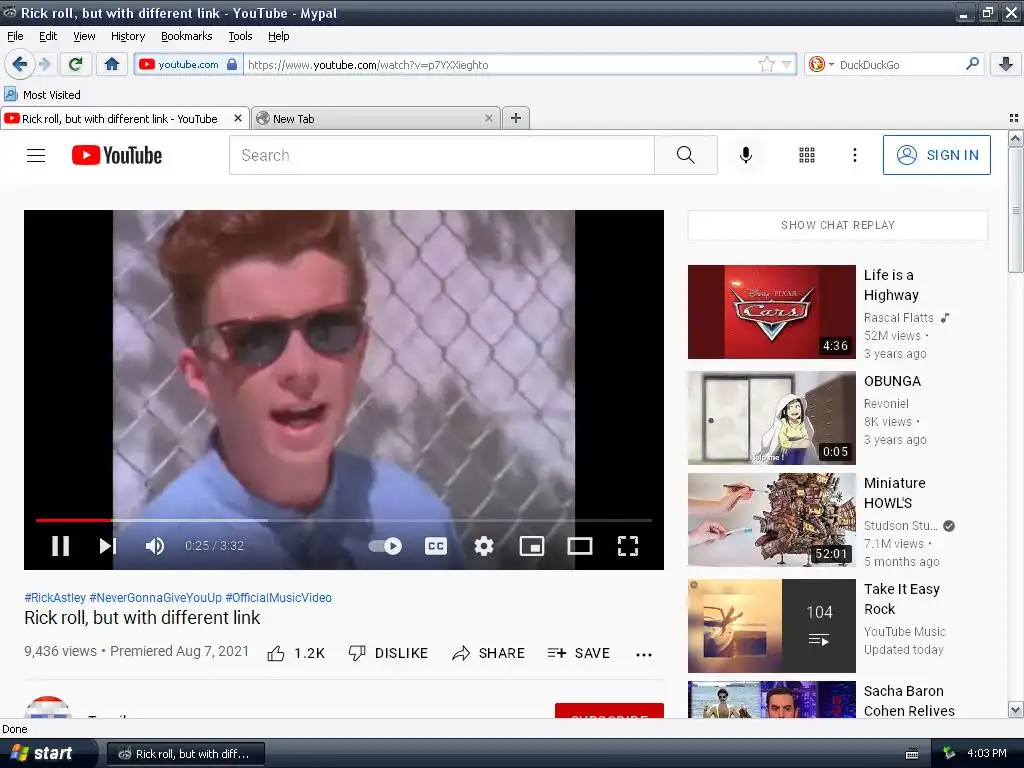Start voice search with microphone icon
The width and height of the screenshot is (1024, 768).
coord(746,155)
